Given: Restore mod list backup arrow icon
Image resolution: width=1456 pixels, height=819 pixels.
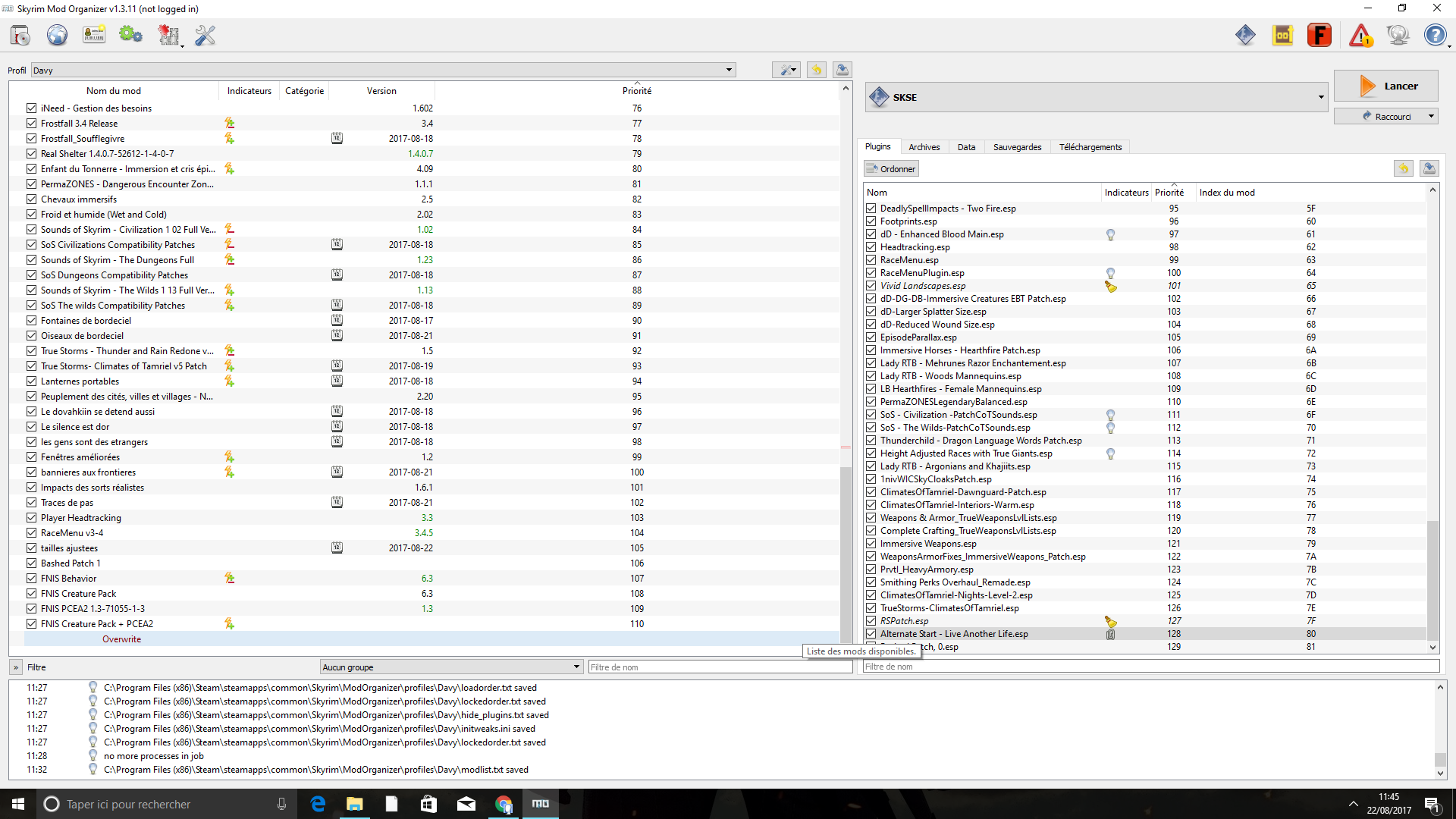Looking at the screenshot, I should click(x=817, y=70).
